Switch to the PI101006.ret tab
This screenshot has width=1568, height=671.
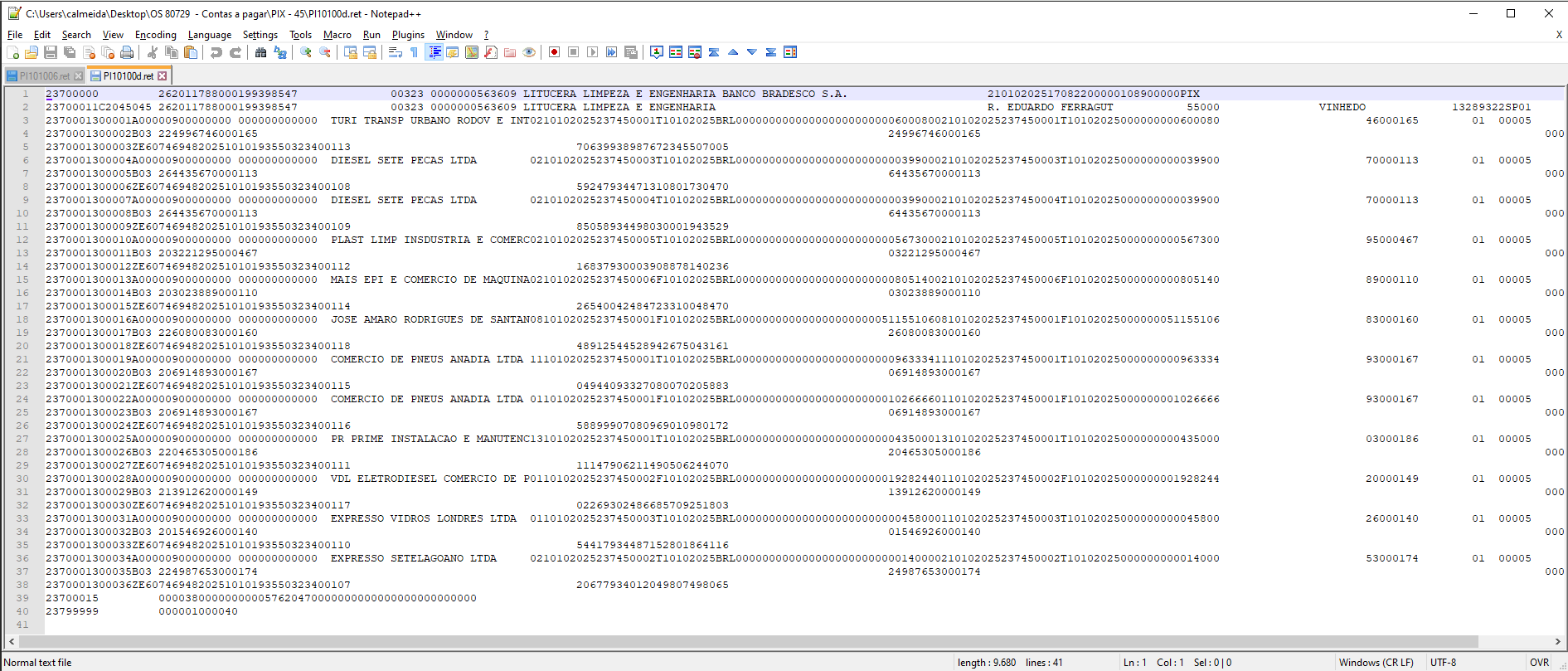pyautogui.click(x=44, y=76)
